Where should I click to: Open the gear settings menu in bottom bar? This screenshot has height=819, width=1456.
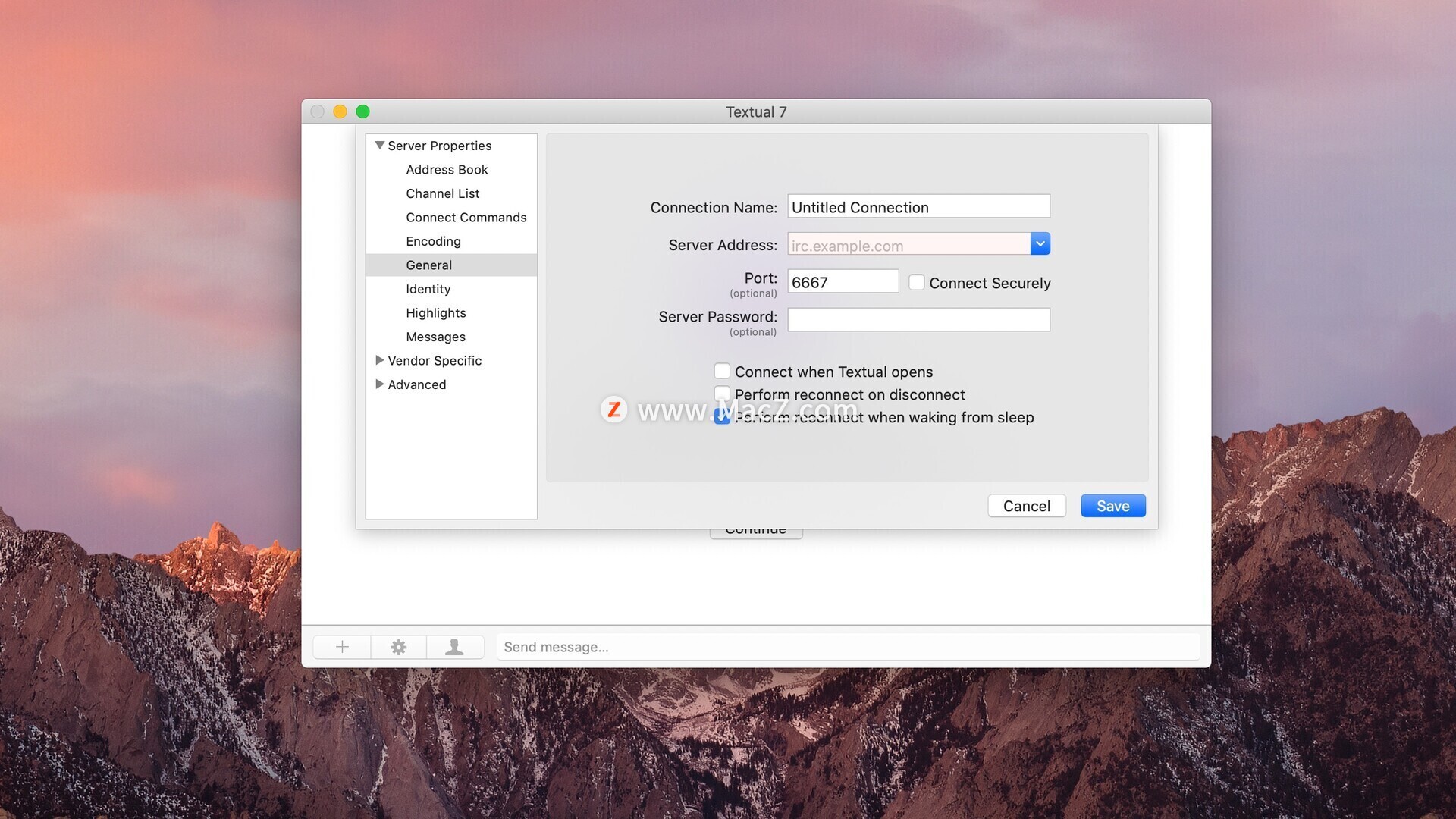[398, 647]
